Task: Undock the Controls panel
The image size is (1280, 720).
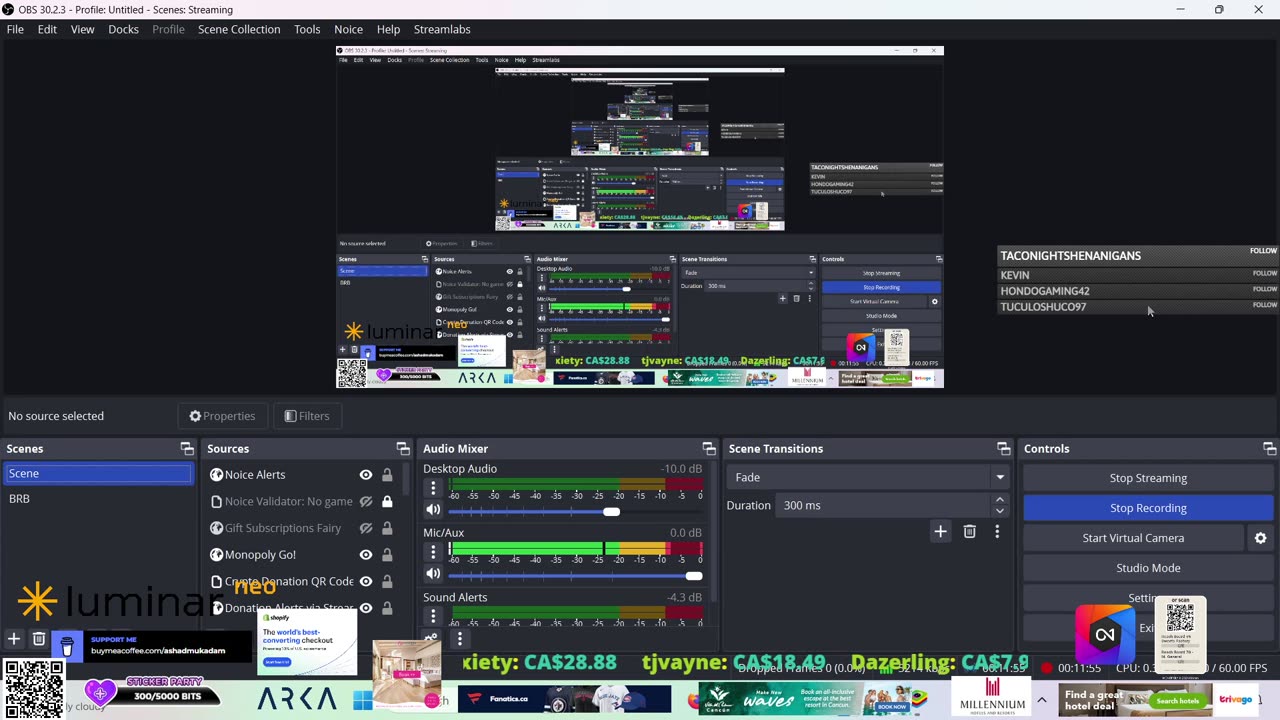Action: pyautogui.click(x=1269, y=449)
